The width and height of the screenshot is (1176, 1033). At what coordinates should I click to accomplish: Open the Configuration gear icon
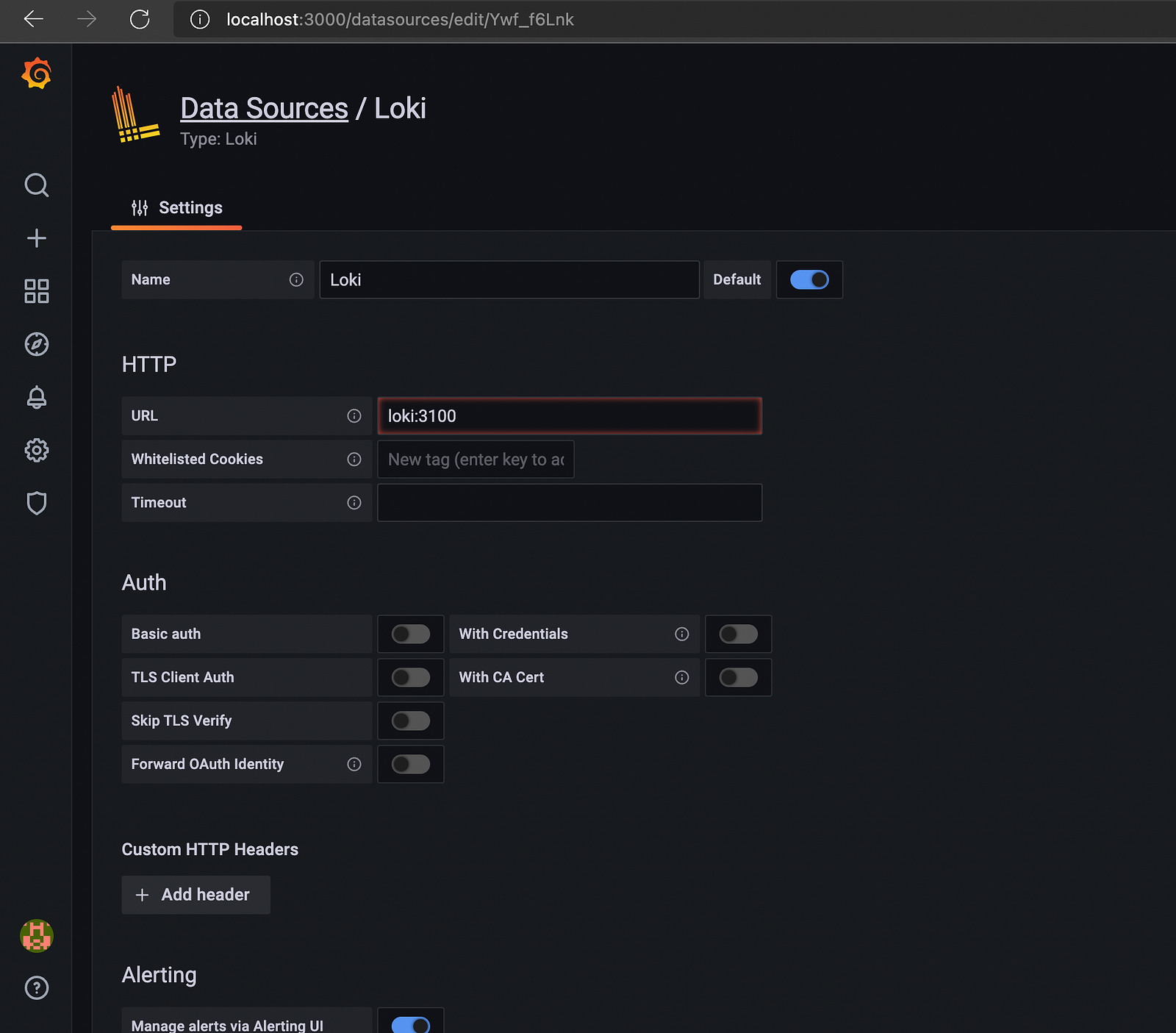click(36, 450)
